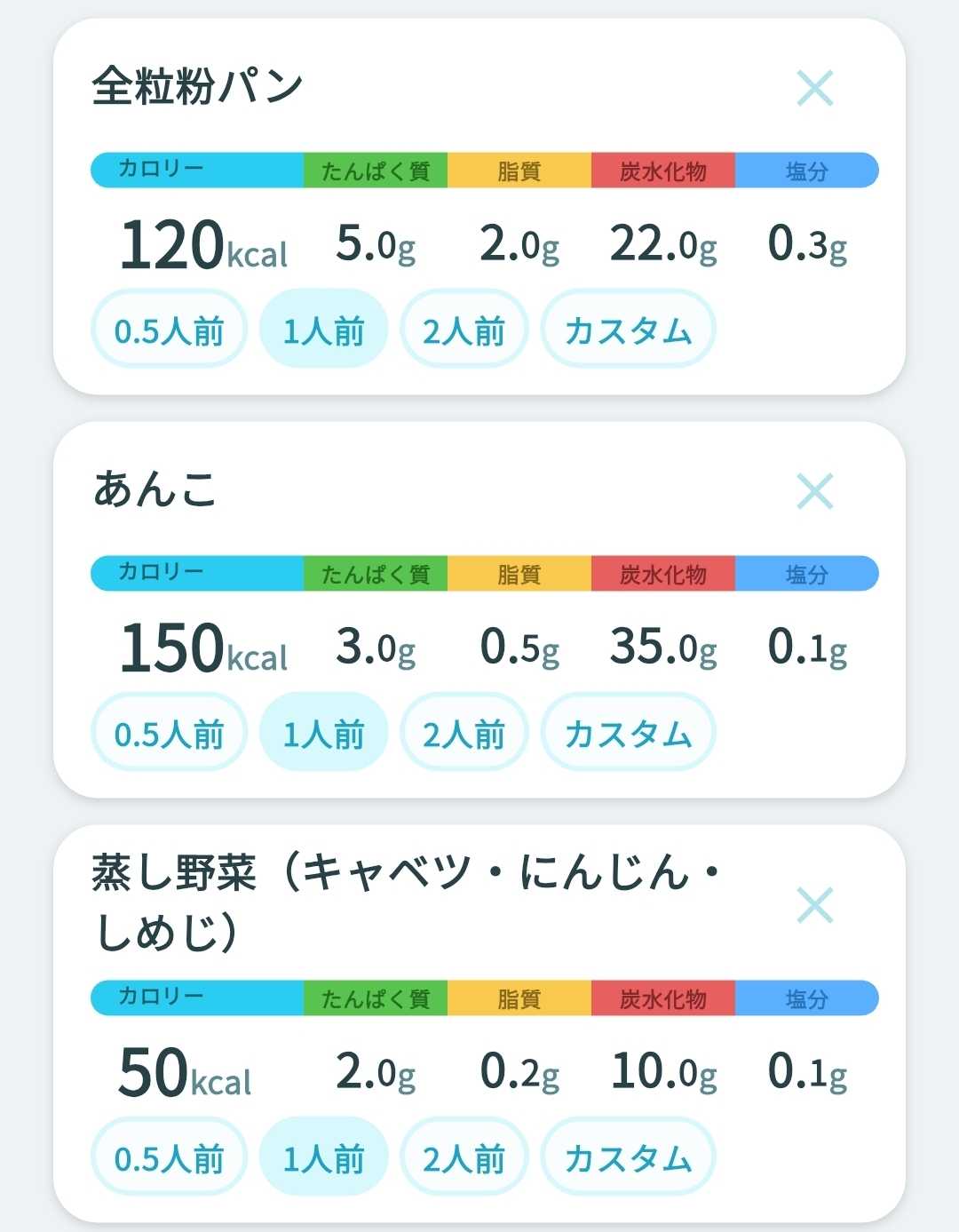959x1232 pixels.
Task: Remove the あんこ food card
Action: click(x=814, y=491)
